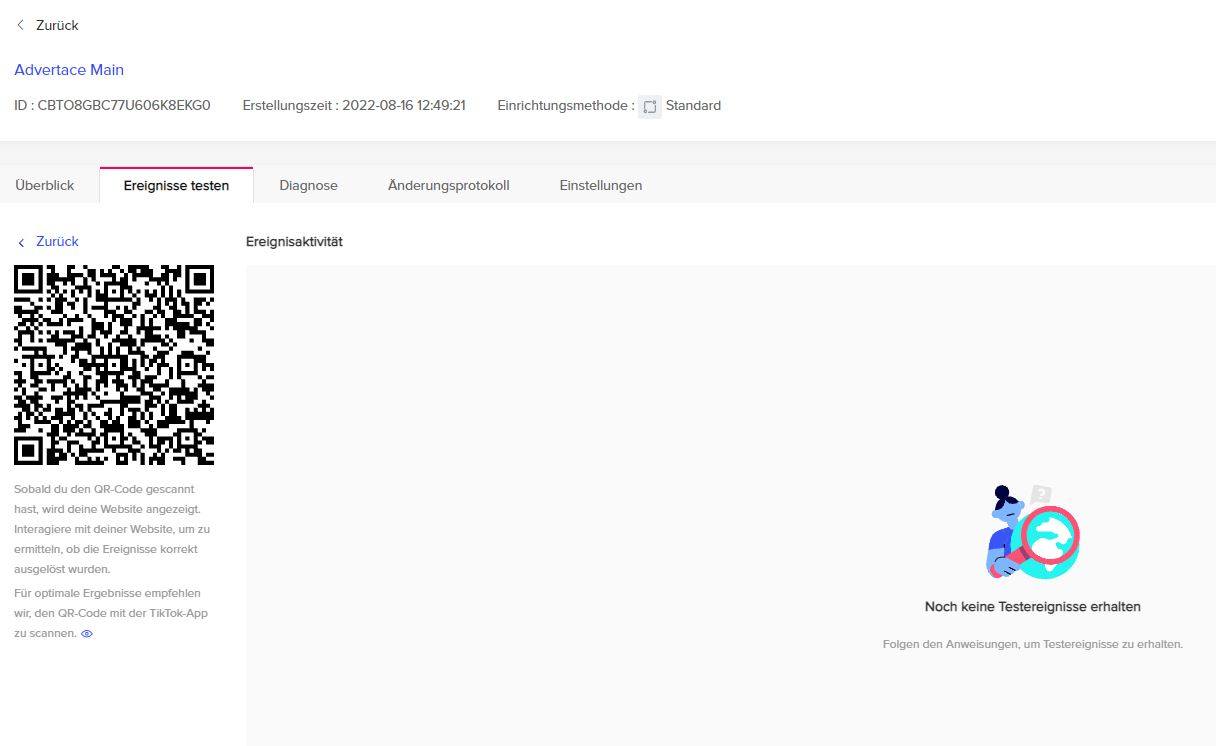
Task: Click the eye icon after QR-Code instructions
Action: click(x=87, y=633)
